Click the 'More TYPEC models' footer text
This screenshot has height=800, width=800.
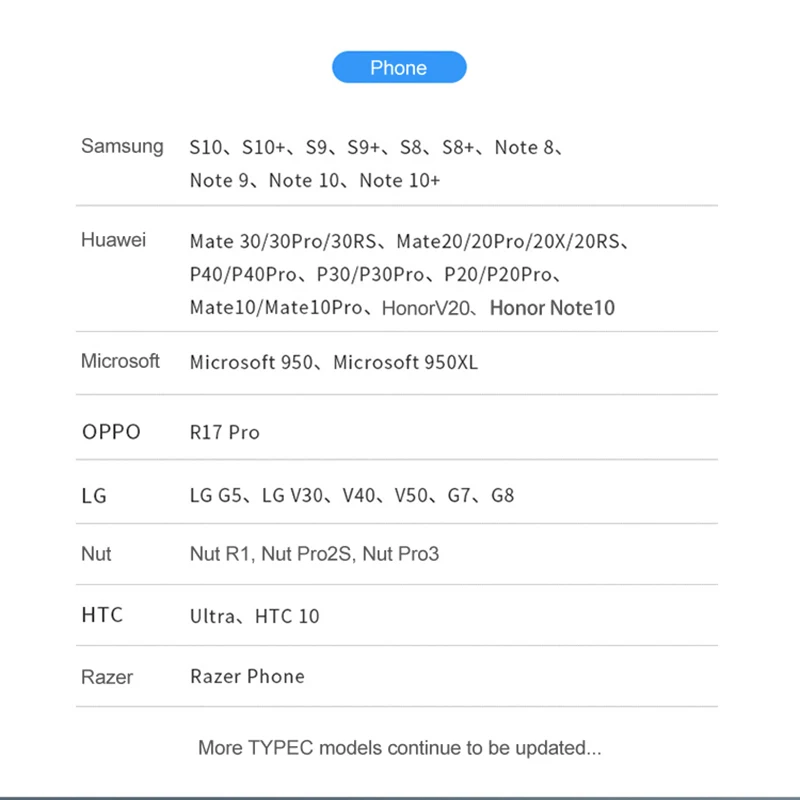tap(399, 747)
